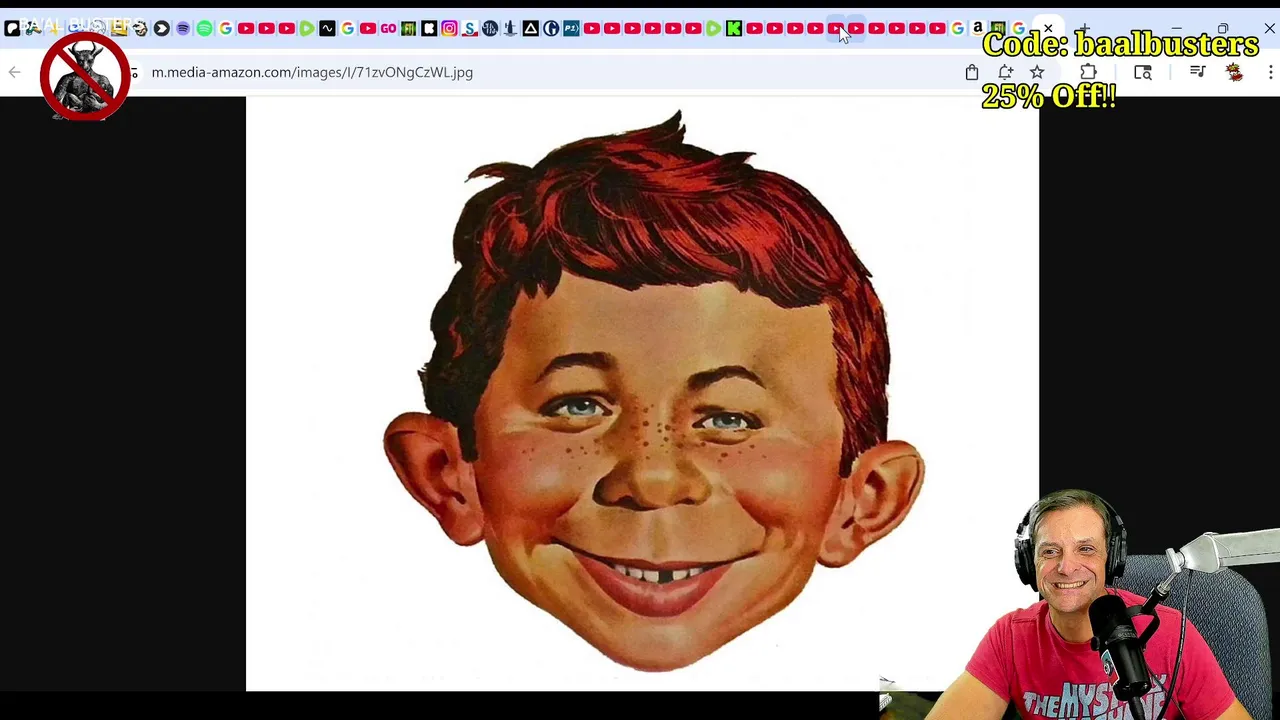Switch to the black triangle icon tab

[x=531, y=28]
